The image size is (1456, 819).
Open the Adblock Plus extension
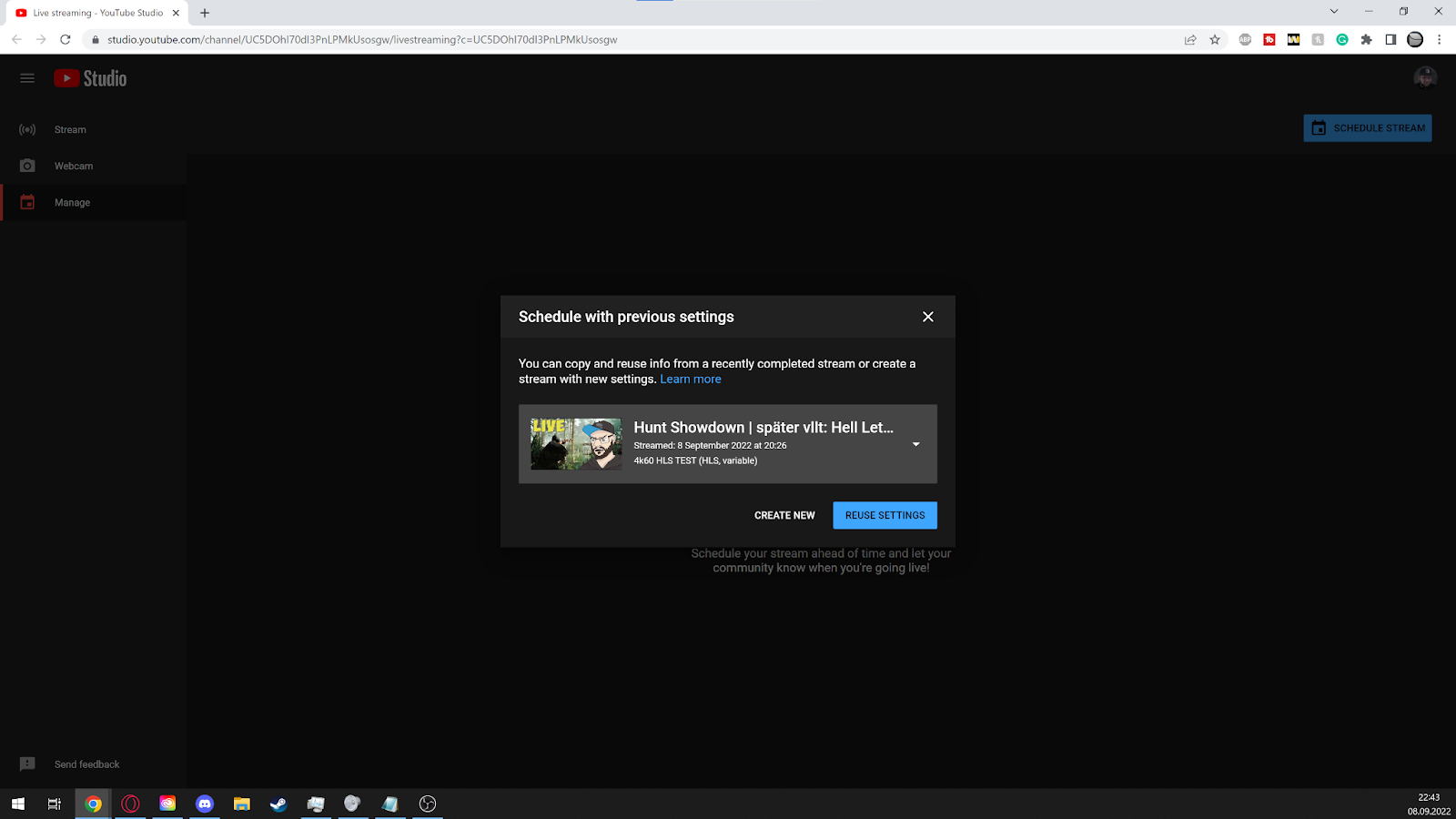tap(1245, 39)
